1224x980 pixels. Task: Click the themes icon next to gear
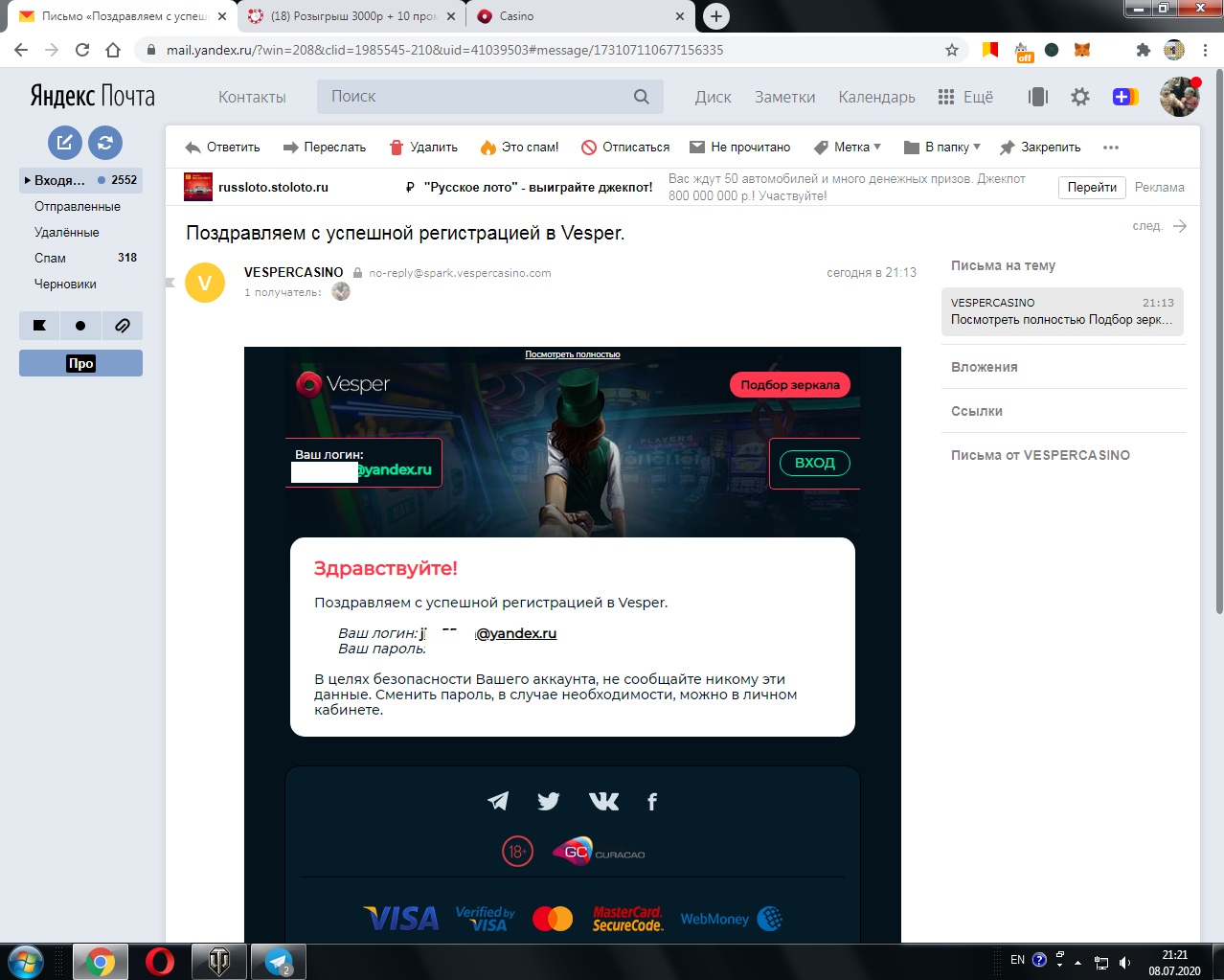(x=1038, y=97)
